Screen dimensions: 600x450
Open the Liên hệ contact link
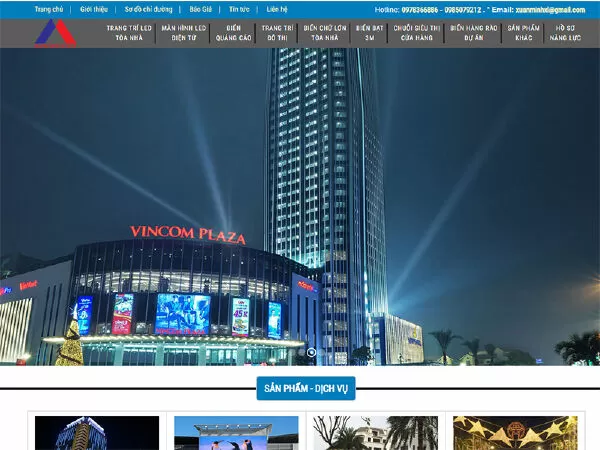point(277,9)
